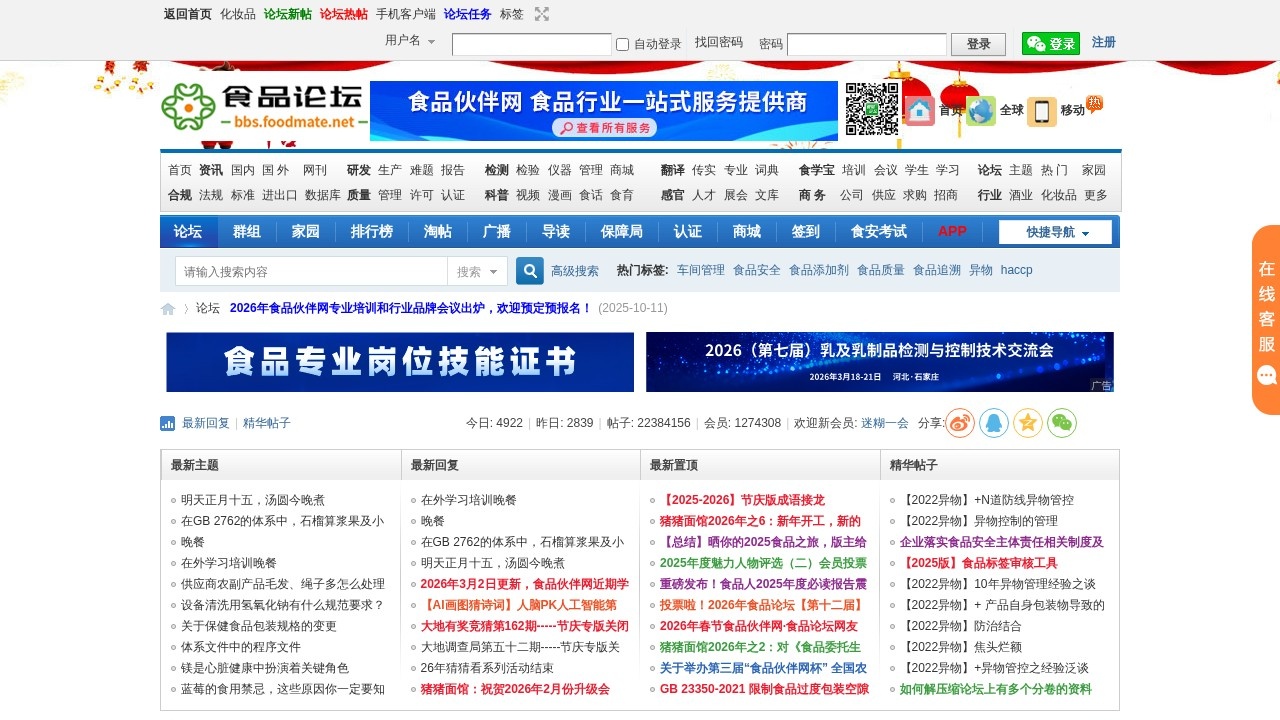
Task: Click the breadcrumb home icon
Action: click(168, 309)
